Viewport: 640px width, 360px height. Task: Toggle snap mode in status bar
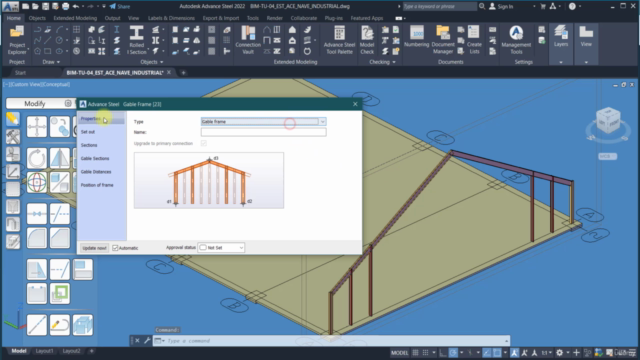pyautogui.click(x=426, y=353)
